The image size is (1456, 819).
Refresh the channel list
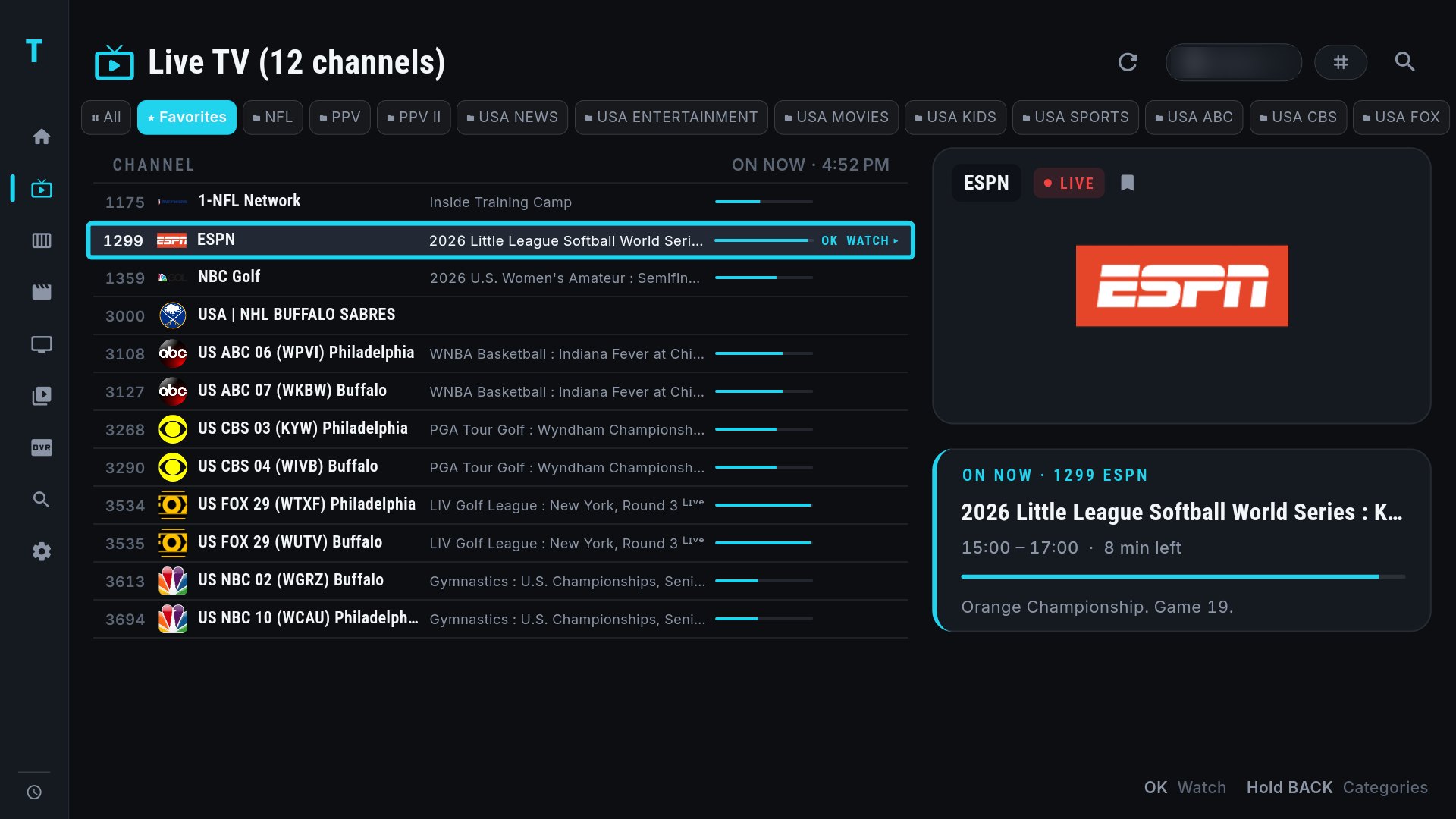(x=1128, y=62)
